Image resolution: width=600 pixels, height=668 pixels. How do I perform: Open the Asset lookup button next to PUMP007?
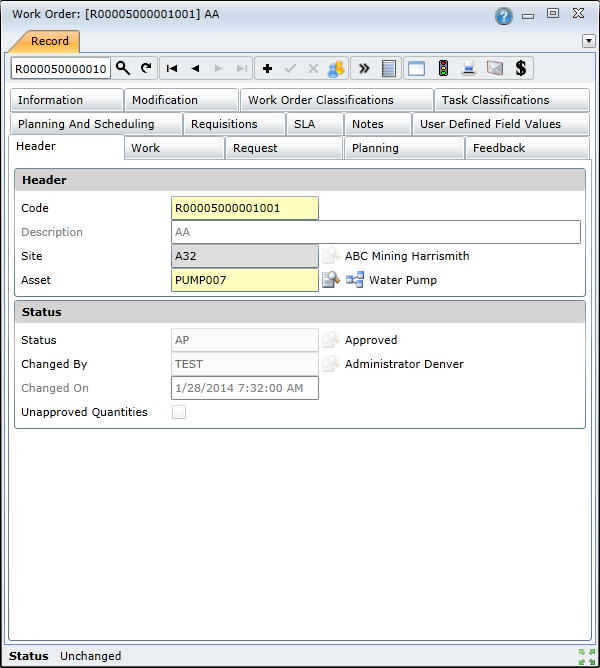(330, 280)
